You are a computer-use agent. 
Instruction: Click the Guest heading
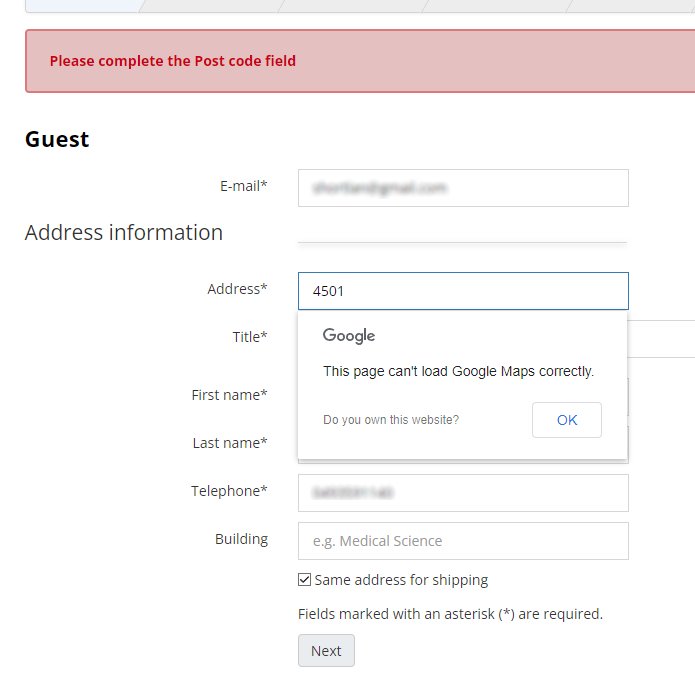[x=57, y=139]
